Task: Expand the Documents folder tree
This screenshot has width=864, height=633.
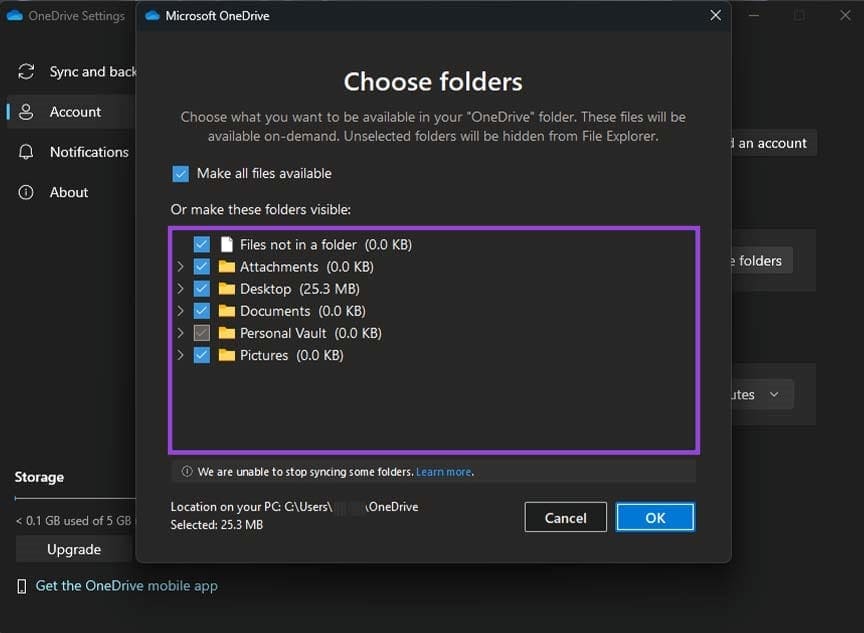Action: (x=180, y=311)
